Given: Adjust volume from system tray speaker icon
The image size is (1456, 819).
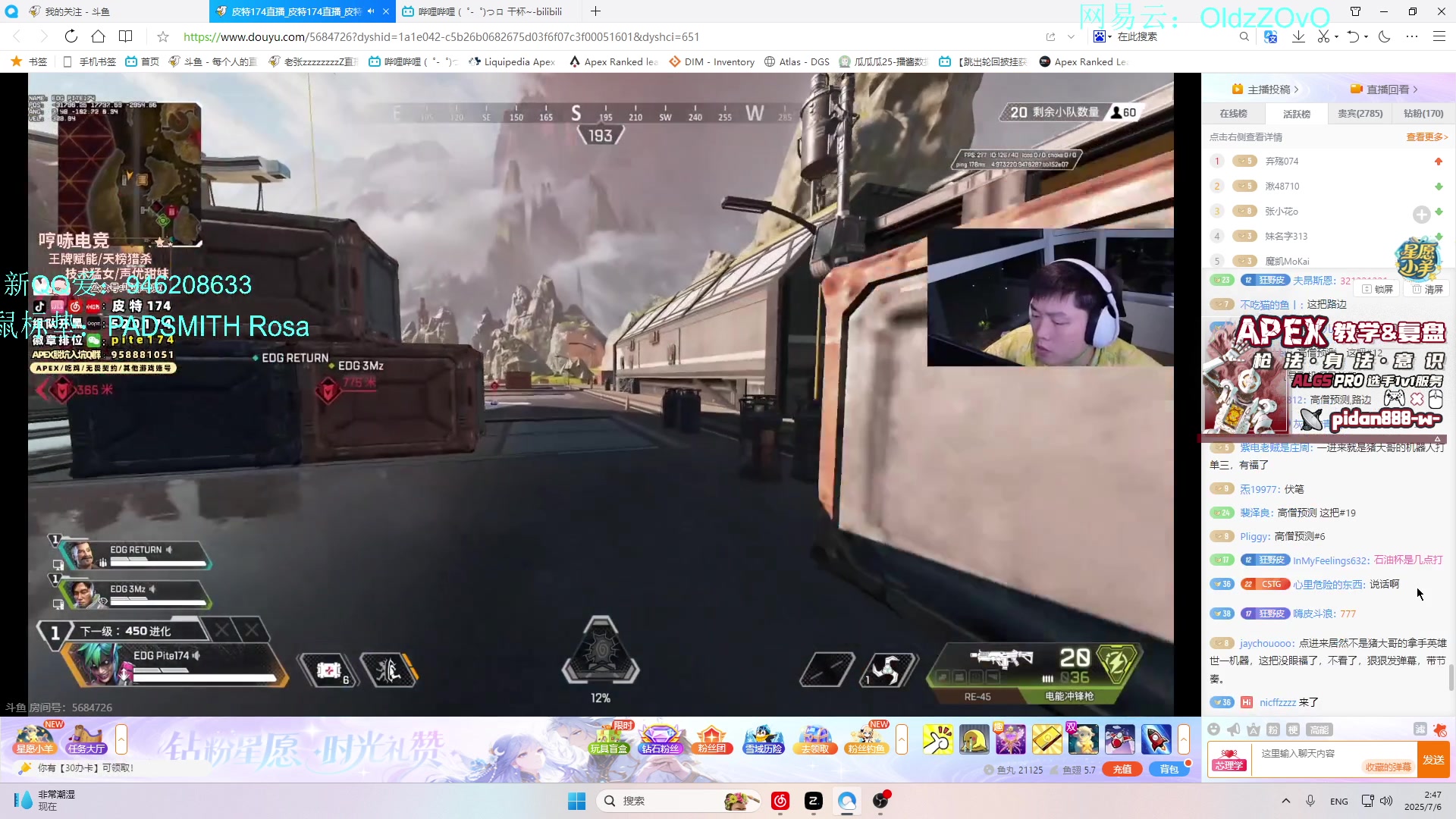Looking at the screenshot, I should coord(1386,801).
